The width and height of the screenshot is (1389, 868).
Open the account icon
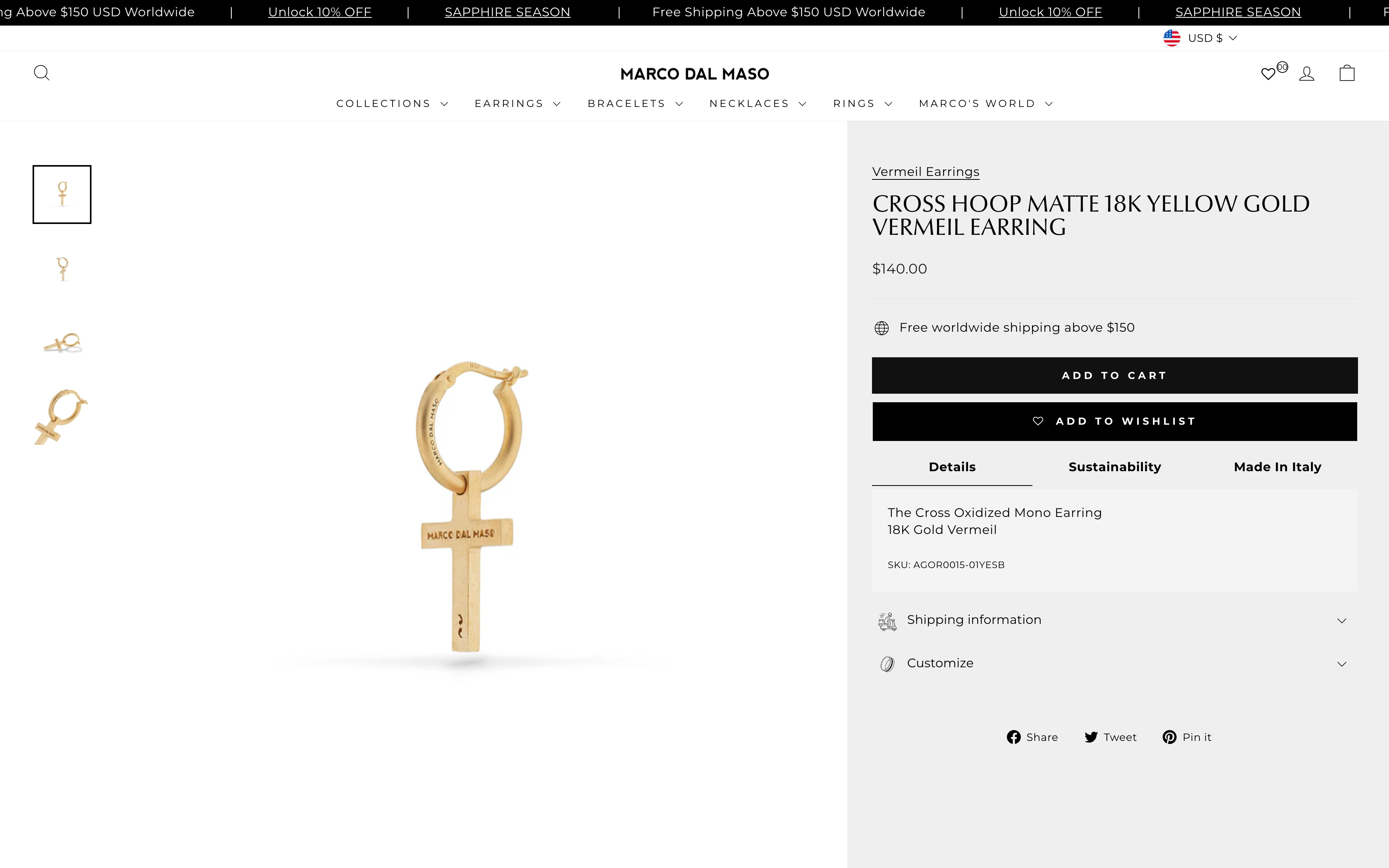pyautogui.click(x=1307, y=73)
